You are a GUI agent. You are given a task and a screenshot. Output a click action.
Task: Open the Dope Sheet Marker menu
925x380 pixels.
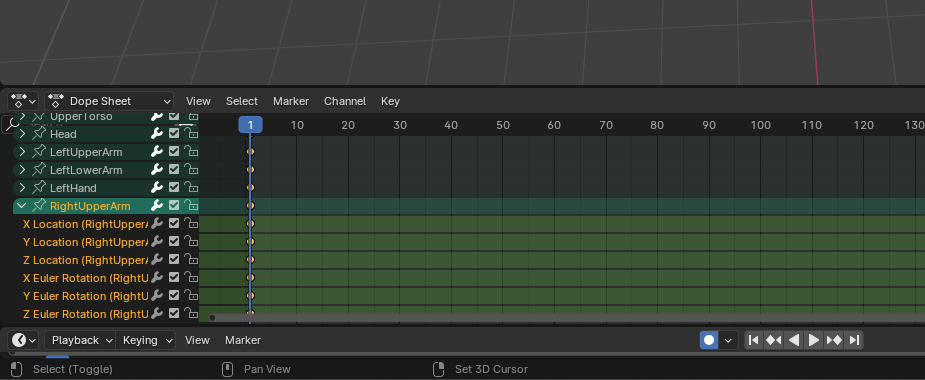tap(291, 101)
